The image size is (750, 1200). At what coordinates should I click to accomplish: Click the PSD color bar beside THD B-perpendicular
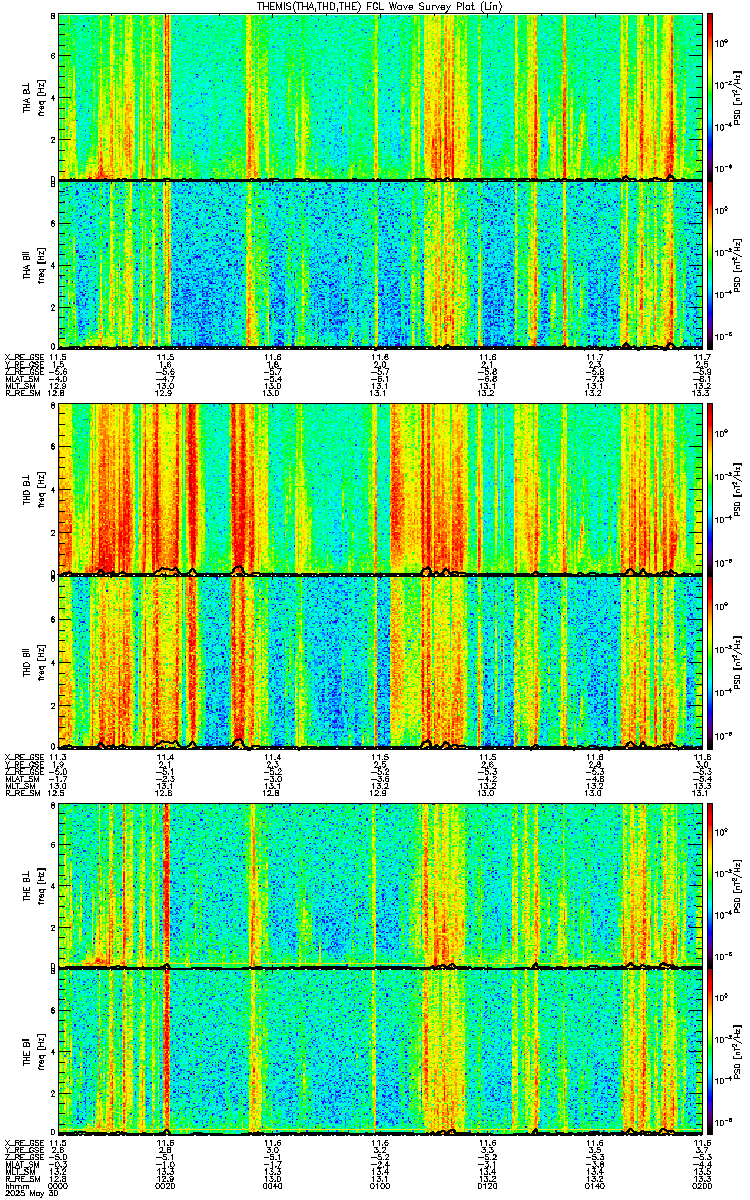point(711,489)
